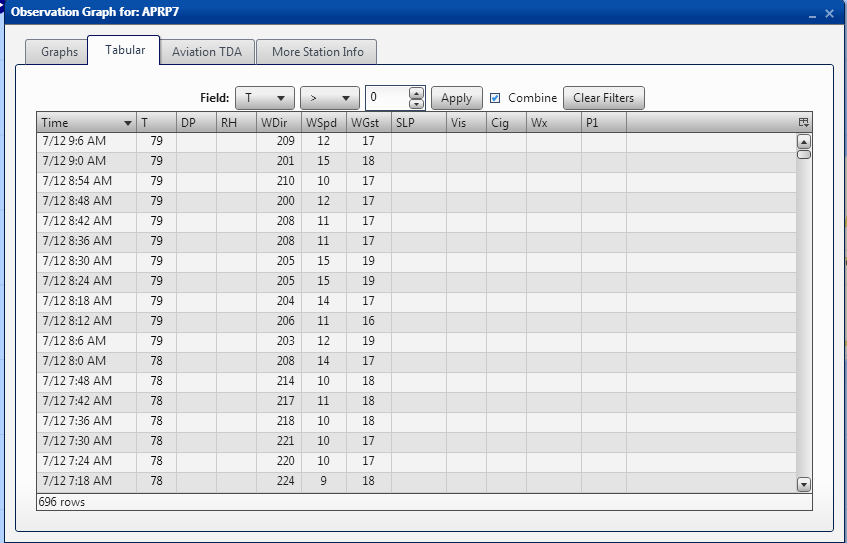Click the Clear Filters button
847x543 pixels.
[604, 98]
